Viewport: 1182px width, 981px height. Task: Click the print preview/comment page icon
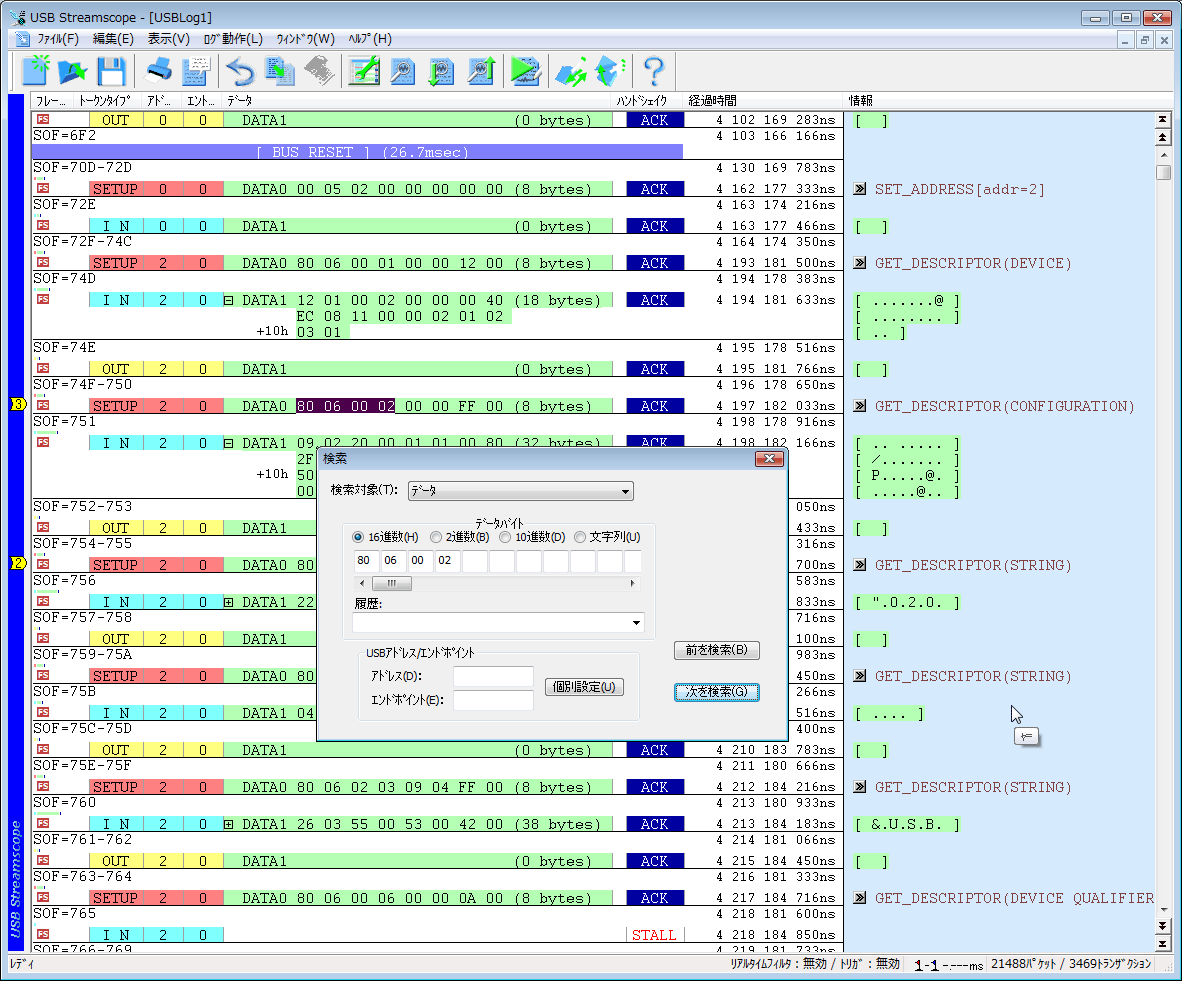[x=196, y=72]
